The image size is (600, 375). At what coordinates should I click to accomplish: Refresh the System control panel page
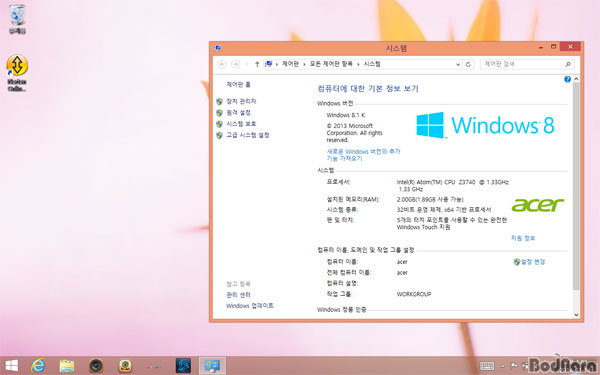(x=468, y=64)
